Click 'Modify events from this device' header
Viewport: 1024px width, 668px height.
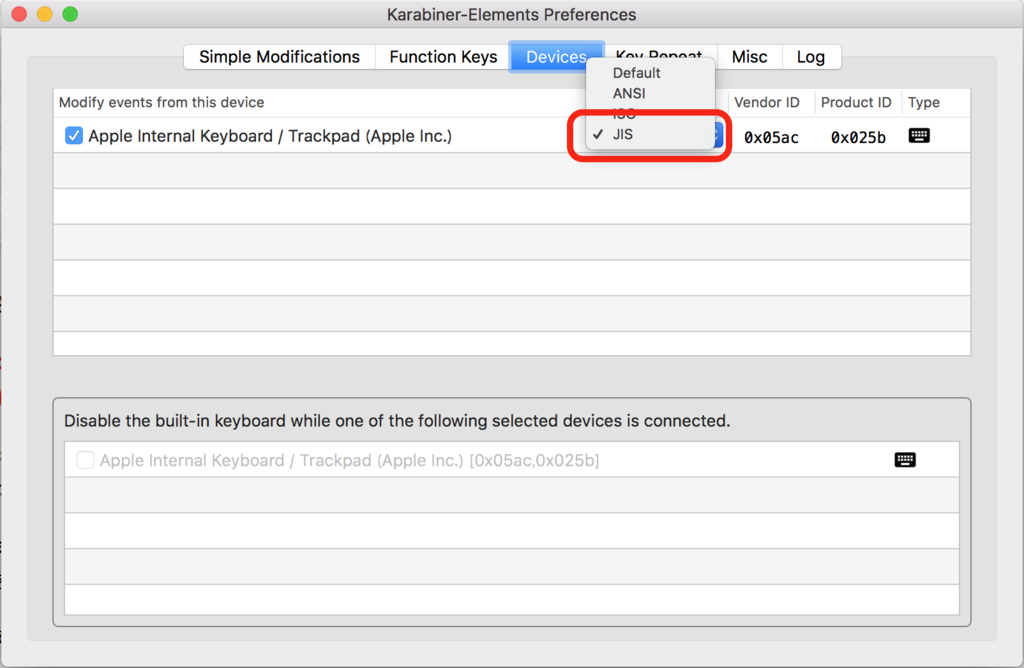click(161, 103)
